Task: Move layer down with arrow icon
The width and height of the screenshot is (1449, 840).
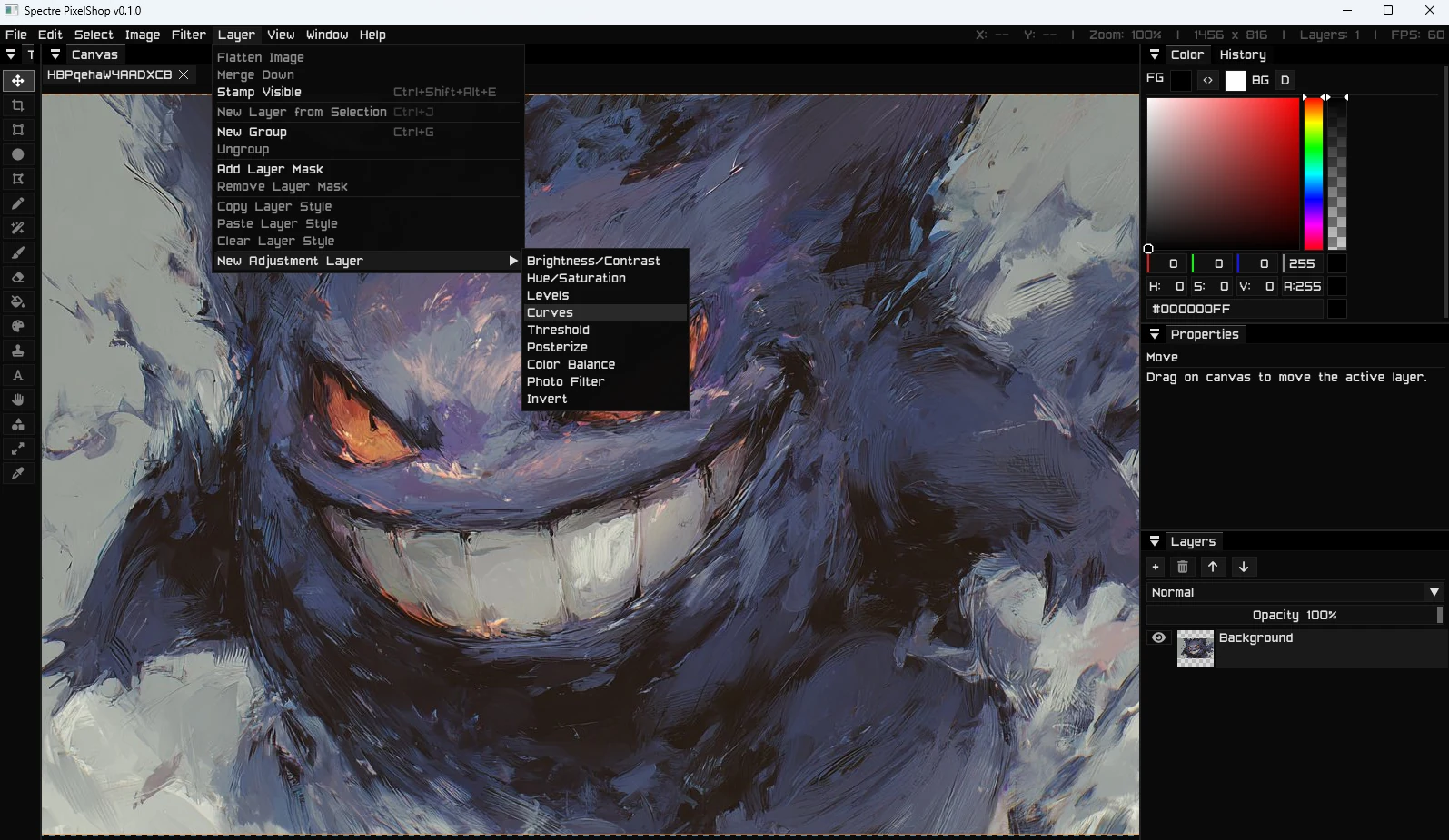Action: click(x=1244, y=567)
